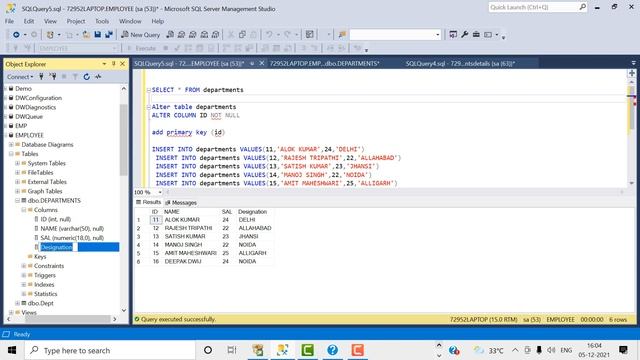The height and width of the screenshot is (360, 640).
Task: Open the available databases combo box showing EMPLOYEE
Action: (77, 48)
